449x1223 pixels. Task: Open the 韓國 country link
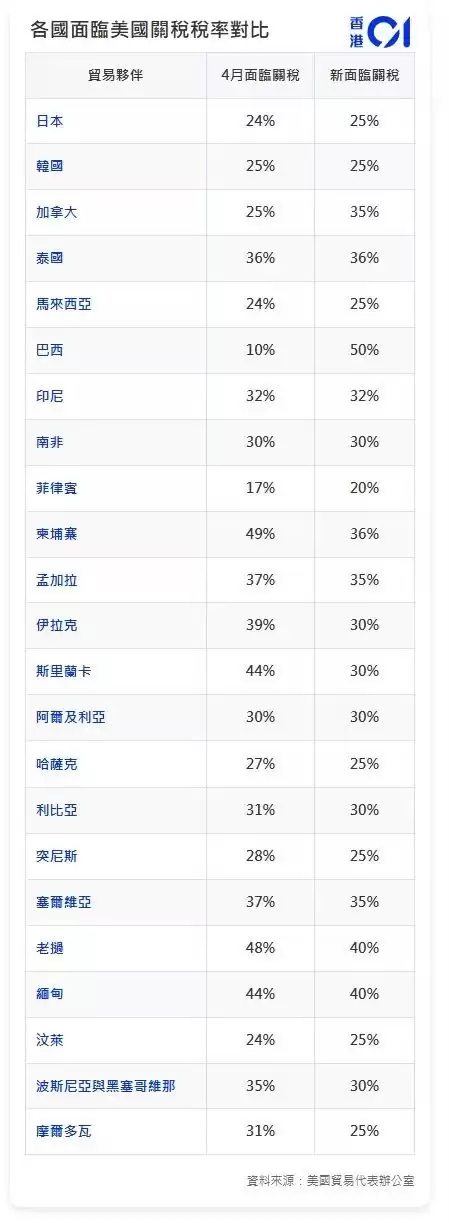[49, 166]
